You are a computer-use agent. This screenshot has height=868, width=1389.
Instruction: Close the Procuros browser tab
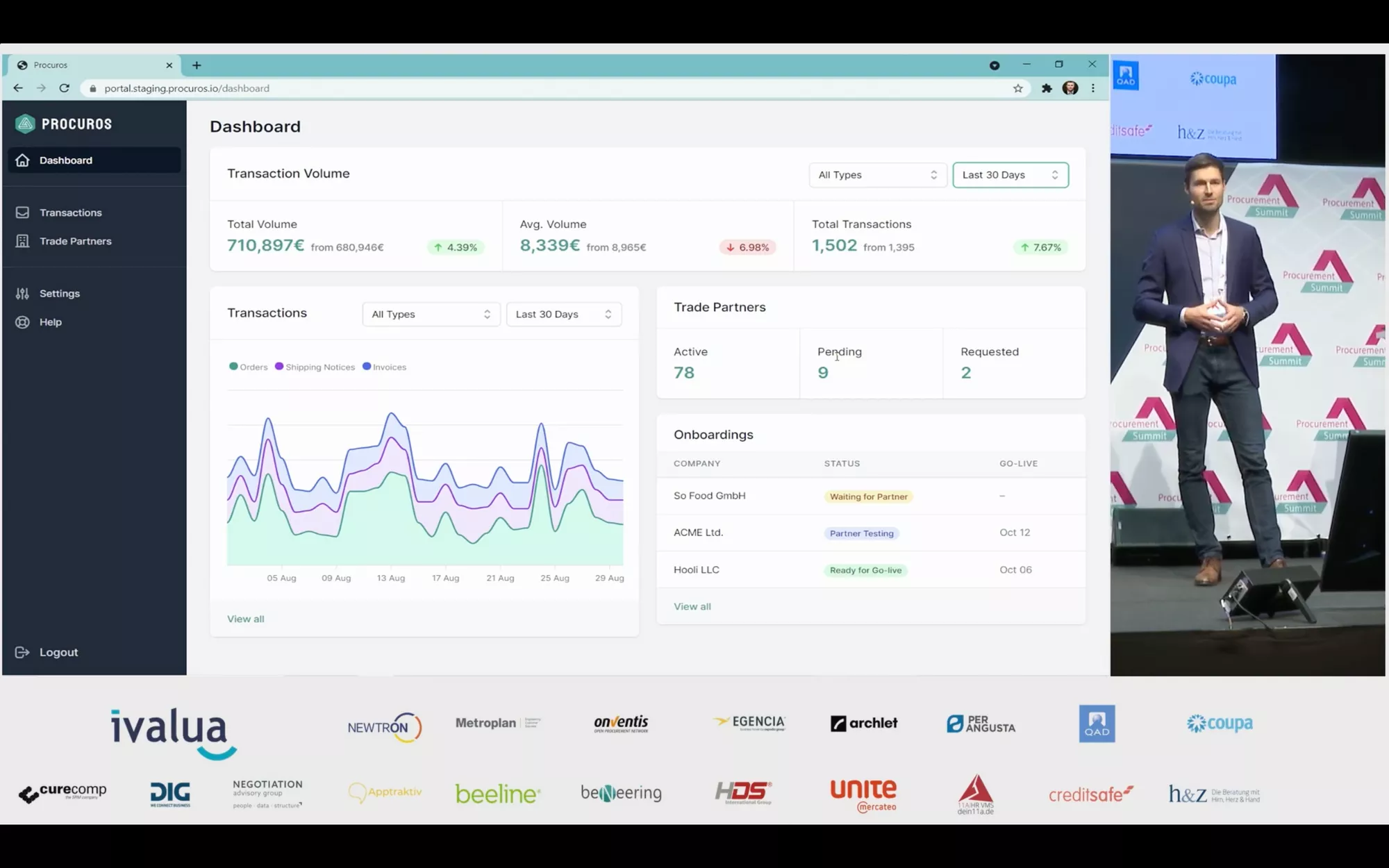click(169, 65)
